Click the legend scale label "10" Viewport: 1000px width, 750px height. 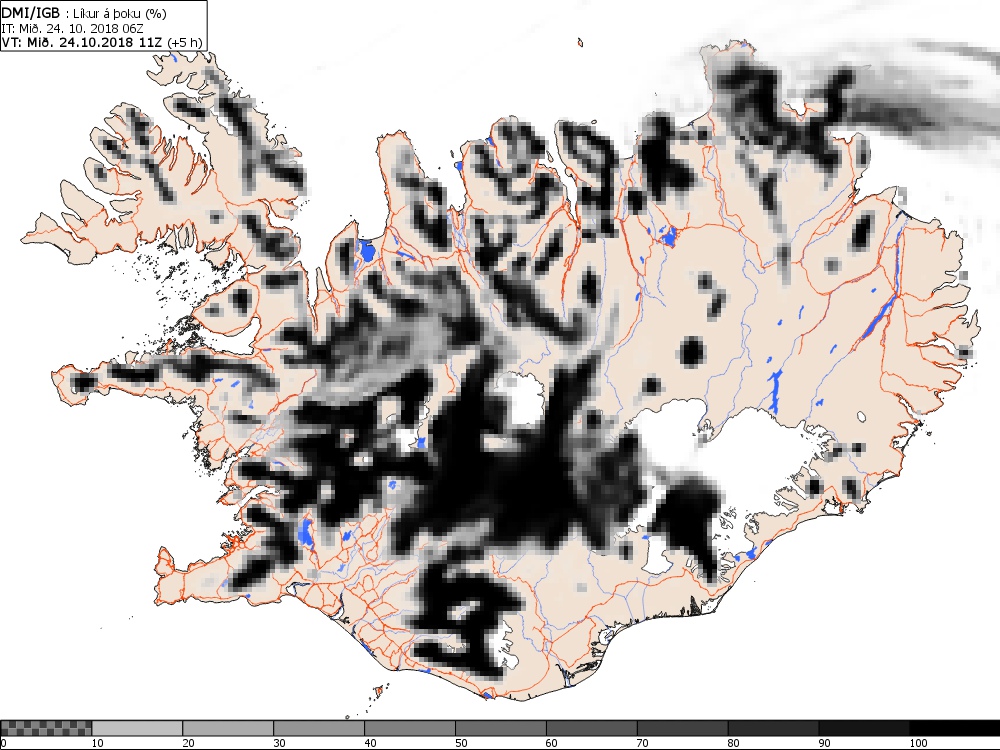pos(98,743)
